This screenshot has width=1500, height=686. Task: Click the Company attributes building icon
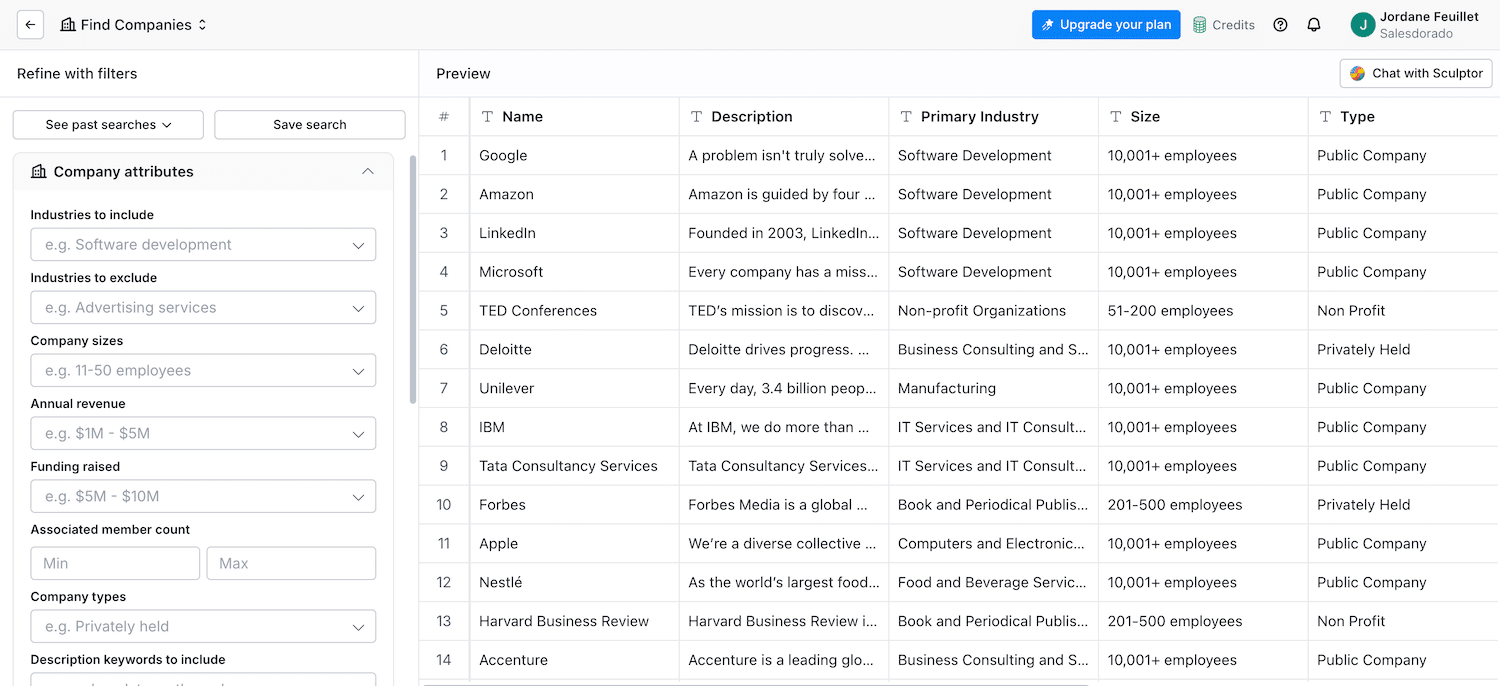[x=39, y=172]
